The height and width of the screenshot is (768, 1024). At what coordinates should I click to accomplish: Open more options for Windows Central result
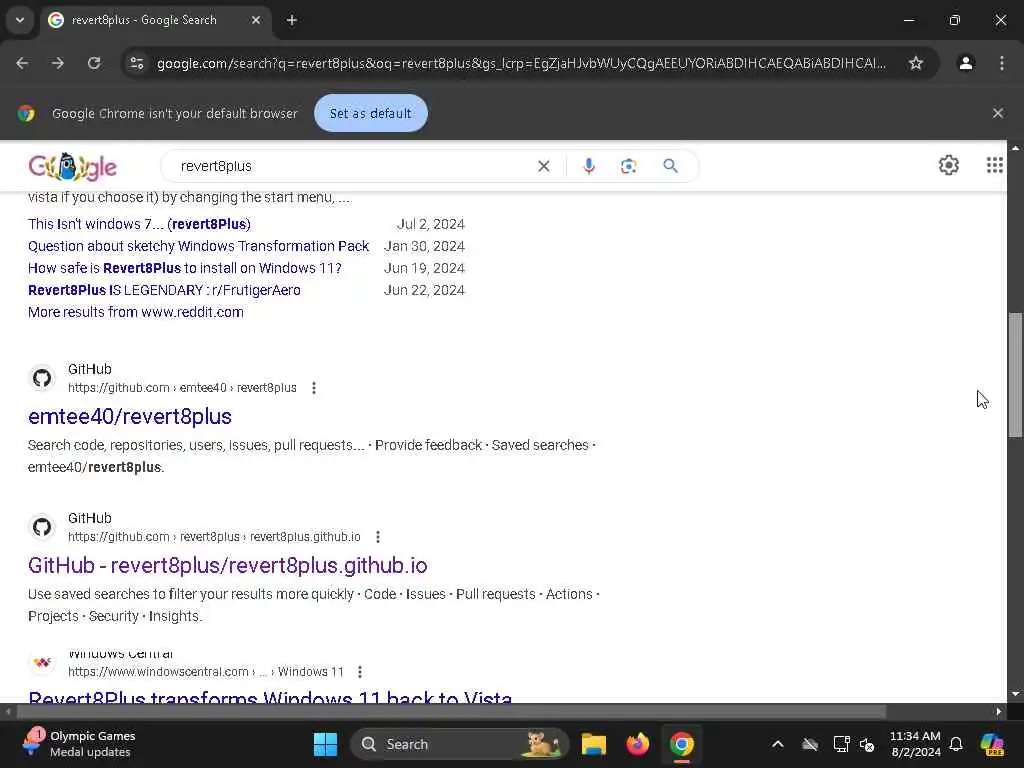360,672
